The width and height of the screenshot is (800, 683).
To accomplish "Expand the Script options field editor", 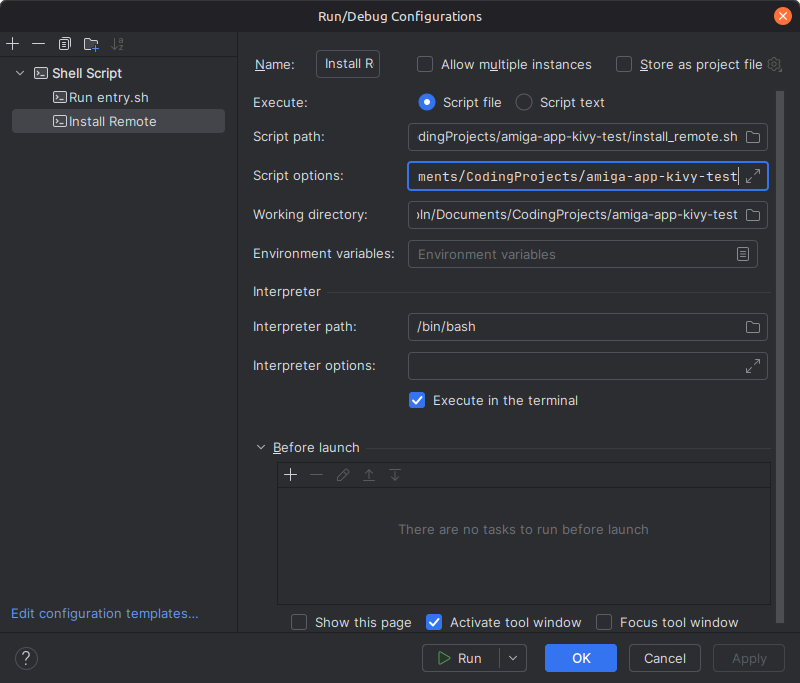I will click(x=753, y=176).
